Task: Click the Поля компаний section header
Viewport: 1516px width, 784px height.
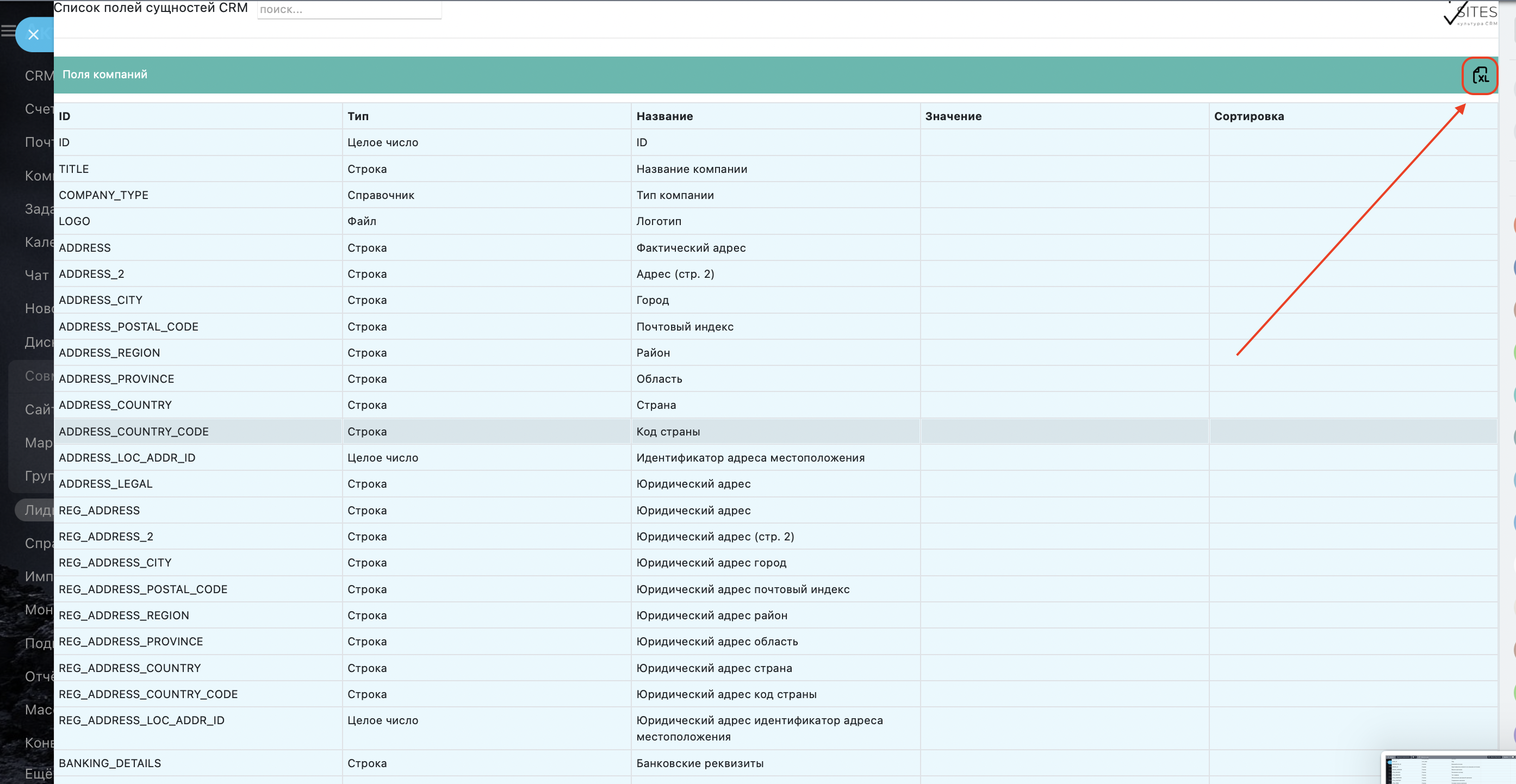Action: coord(105,74)
